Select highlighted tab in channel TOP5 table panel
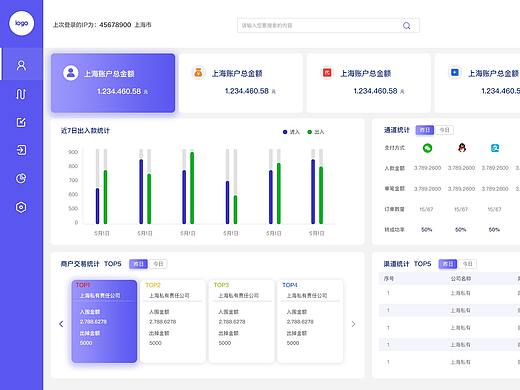The width and height of the screenshot is (520, 390). (448, 264)
